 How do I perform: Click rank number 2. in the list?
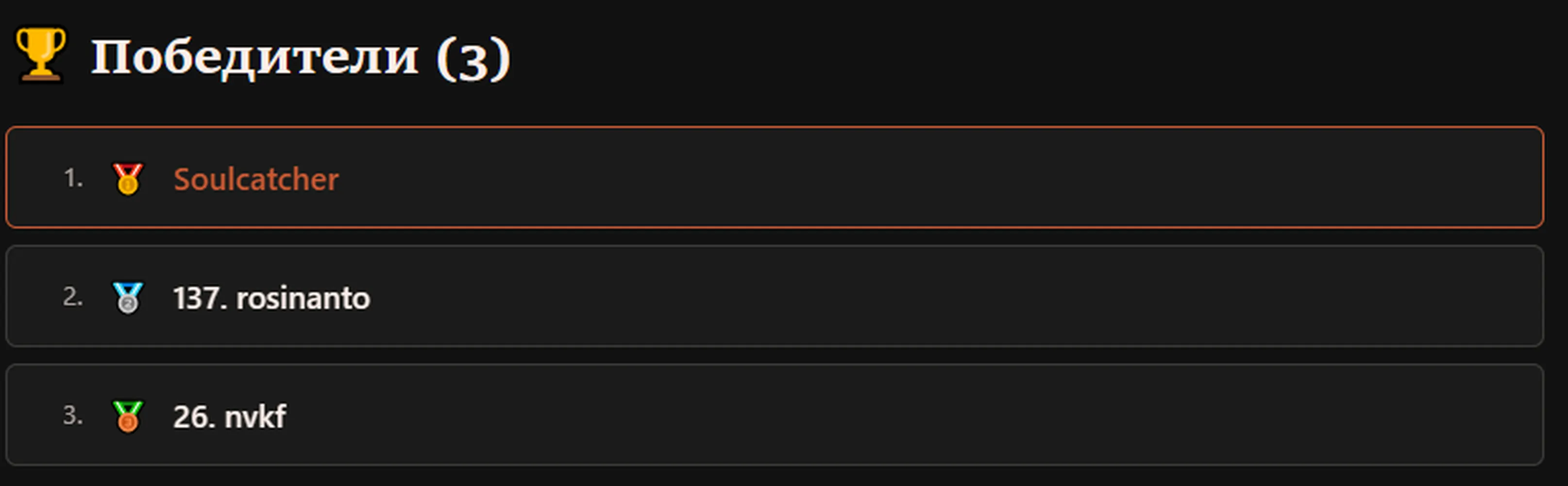tap(73, 296)
